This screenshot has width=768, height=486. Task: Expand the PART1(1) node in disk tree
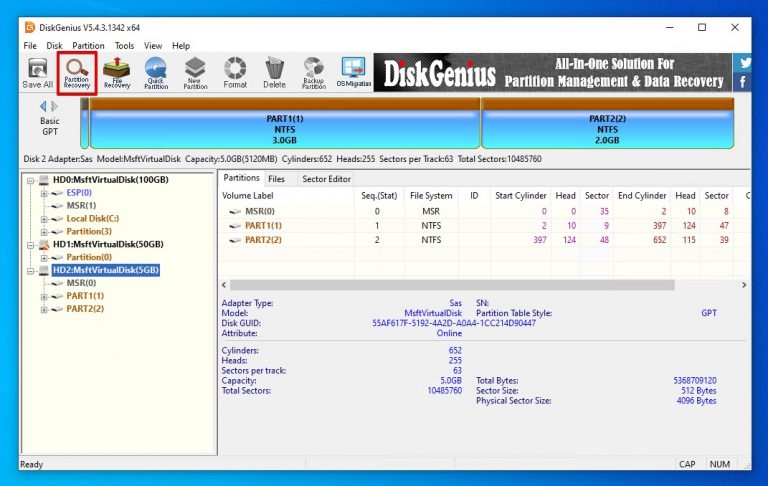pos(44,296)
